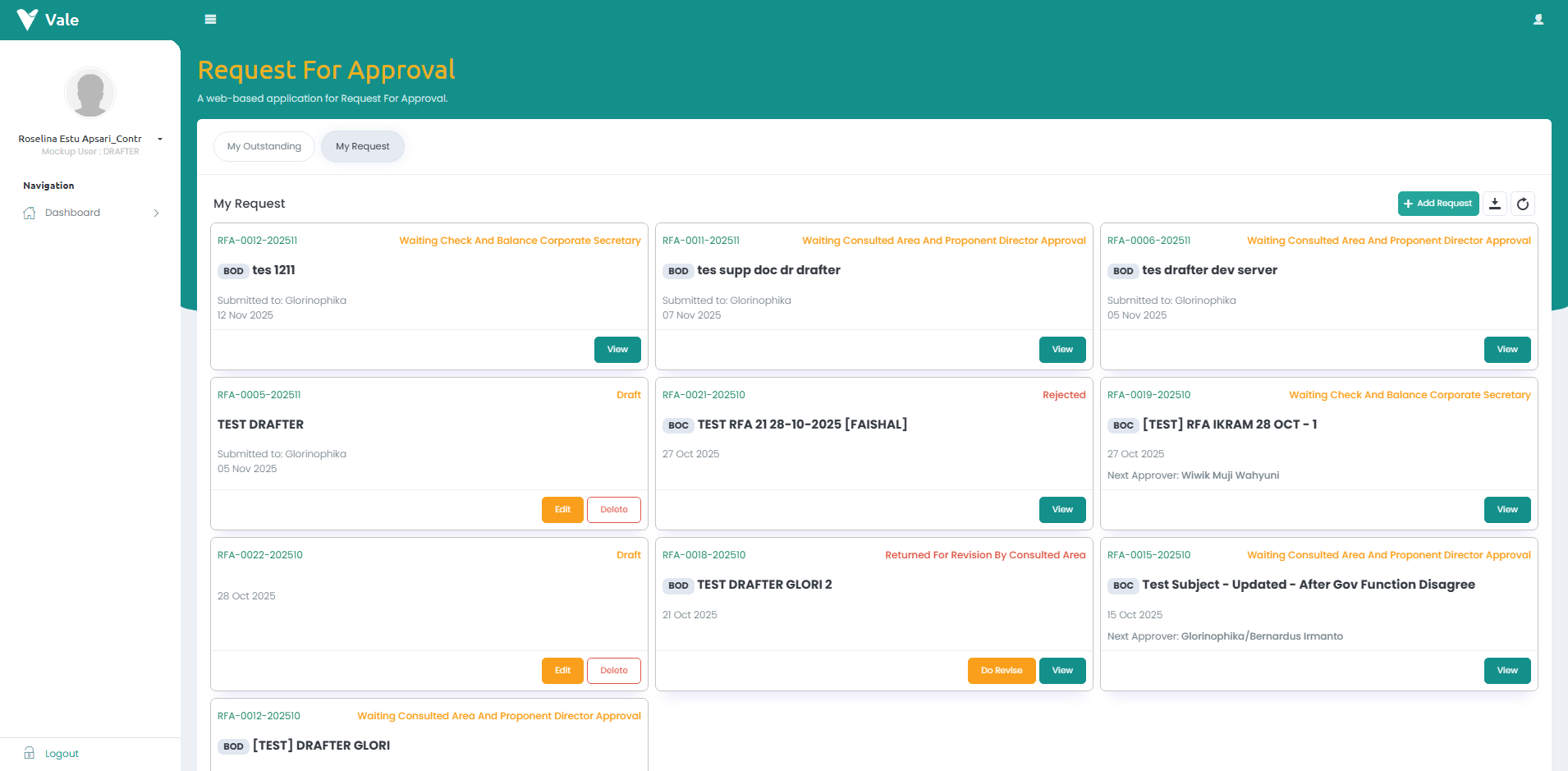1568x771 pixels.
Task: Expand the Roselina Estu Apsari user dropdown
Action: pos(160,140)
